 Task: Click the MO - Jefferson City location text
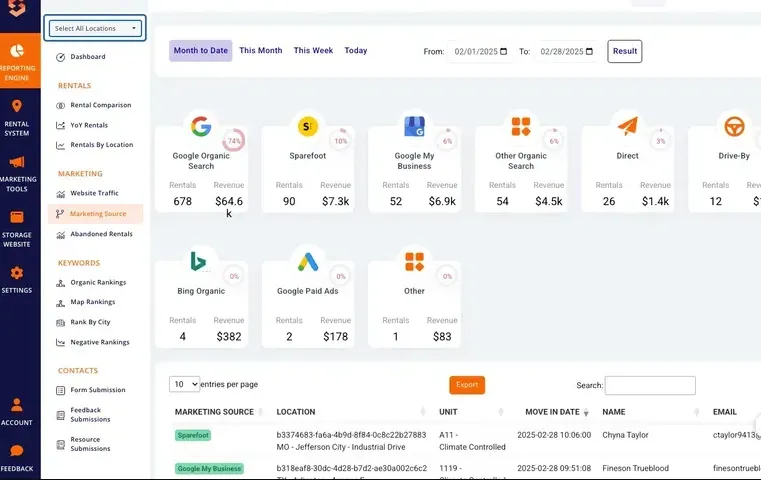point(341,447)
